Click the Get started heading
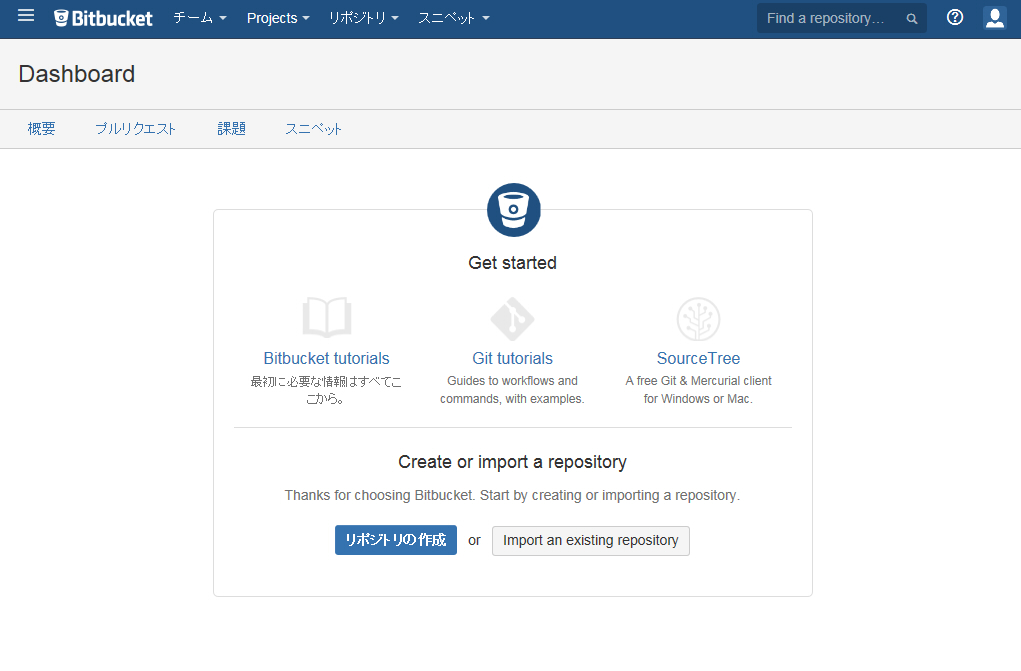This screenshot has height=671, width=1021. [512, 263]
